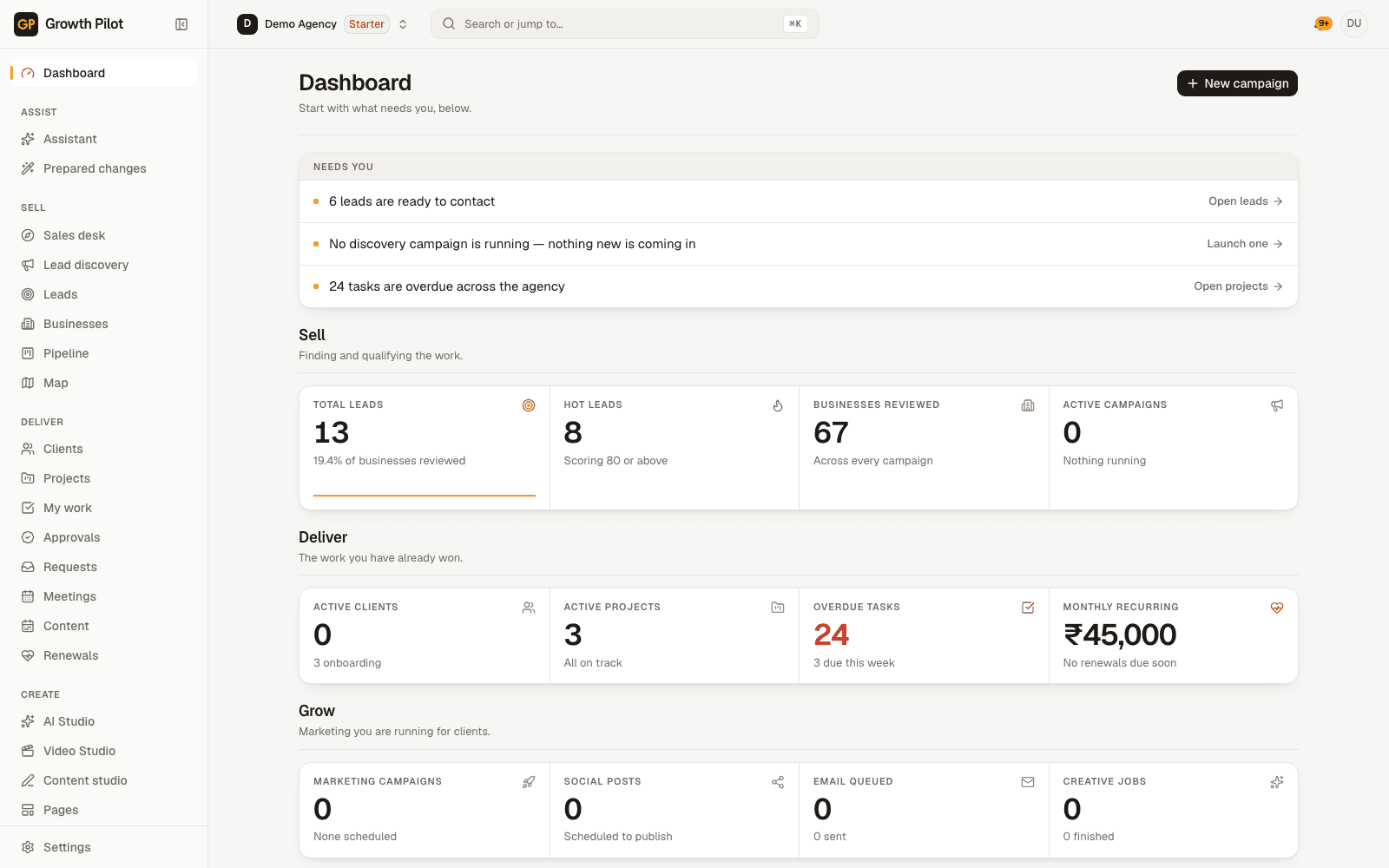
Task: Open Businesses in the sidebar
Action: [x=103, y=324]
